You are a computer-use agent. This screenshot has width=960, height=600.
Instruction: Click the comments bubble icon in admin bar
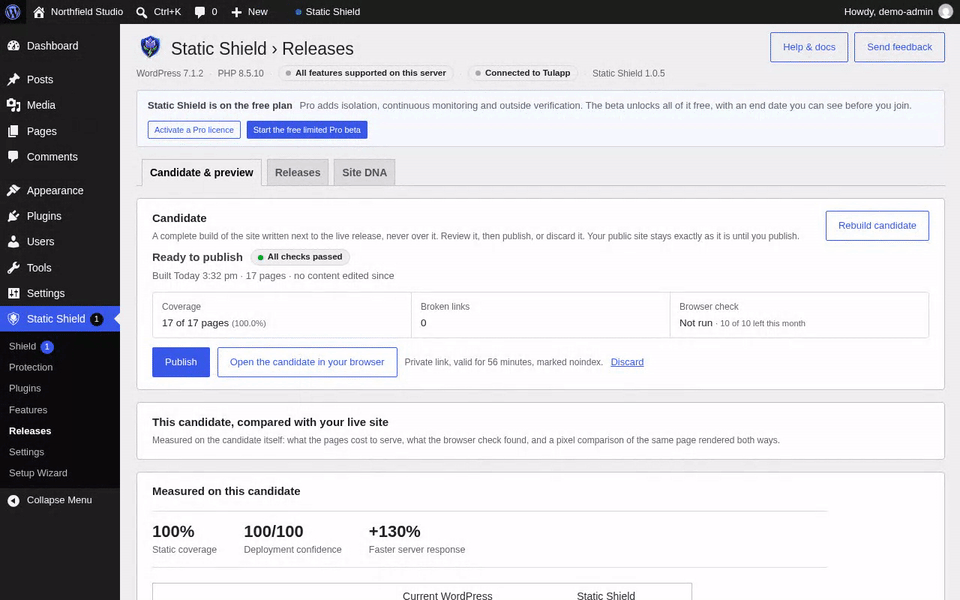pos(200,12)
